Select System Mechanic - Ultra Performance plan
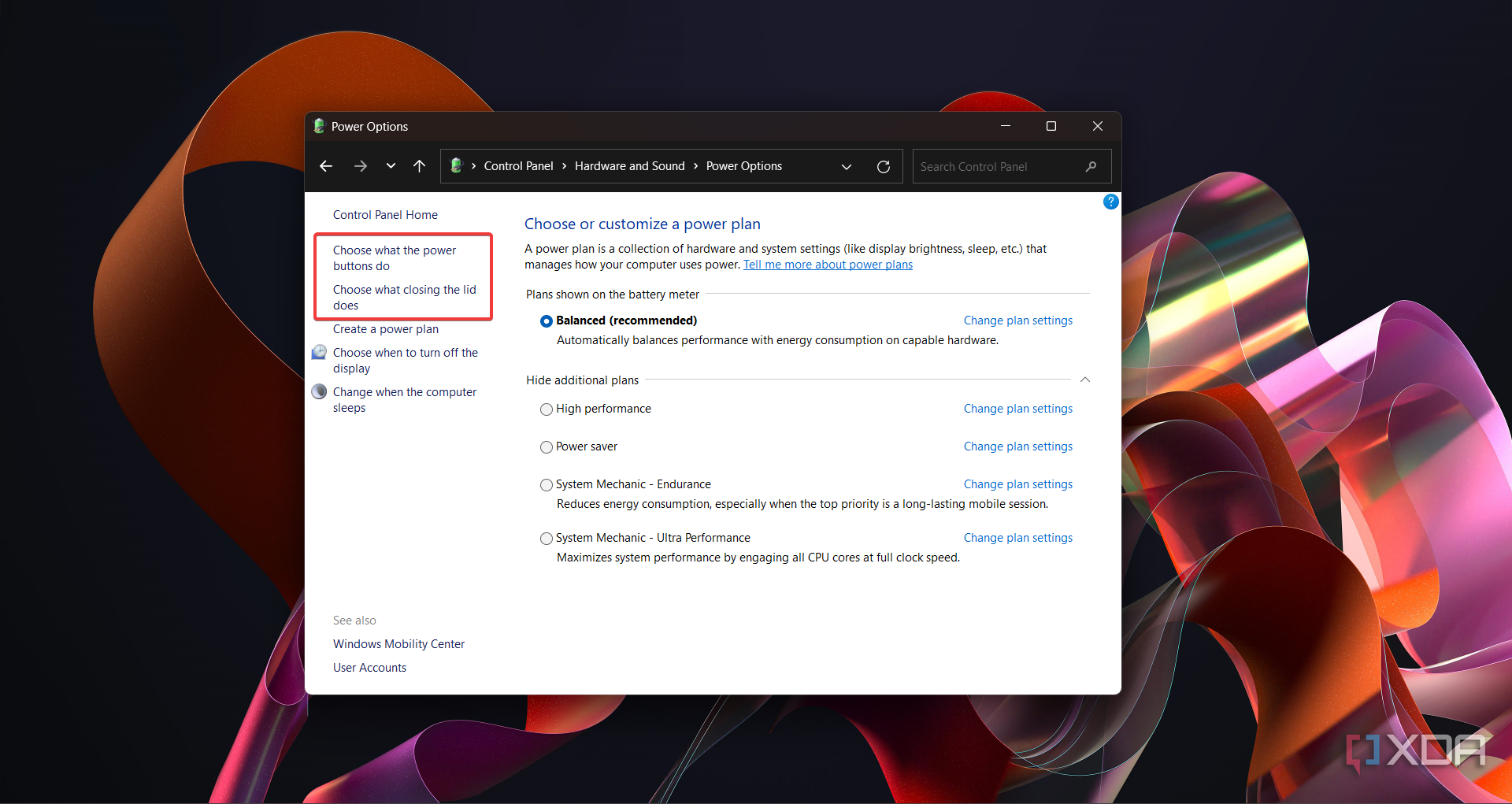The image size is (1512, 804). tap(547, 539)
